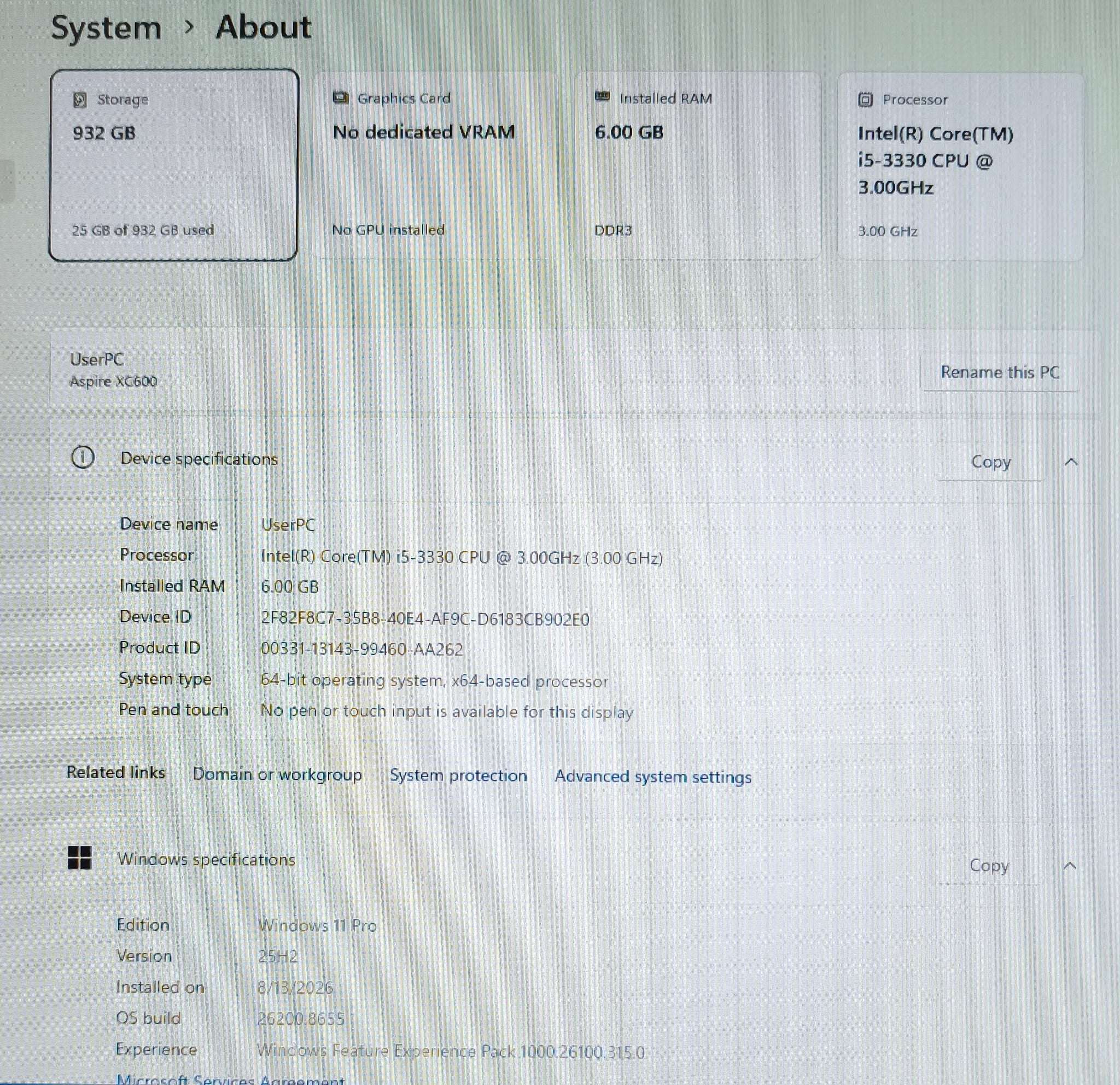Click the Device name value UserPC
Screen dimensions: 1120x1085
[x=288, y=524]
